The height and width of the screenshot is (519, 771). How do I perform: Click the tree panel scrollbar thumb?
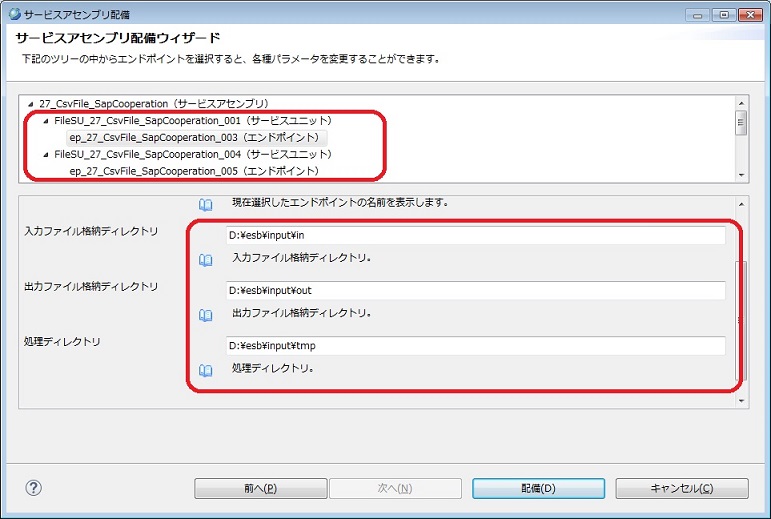point(741,123)
